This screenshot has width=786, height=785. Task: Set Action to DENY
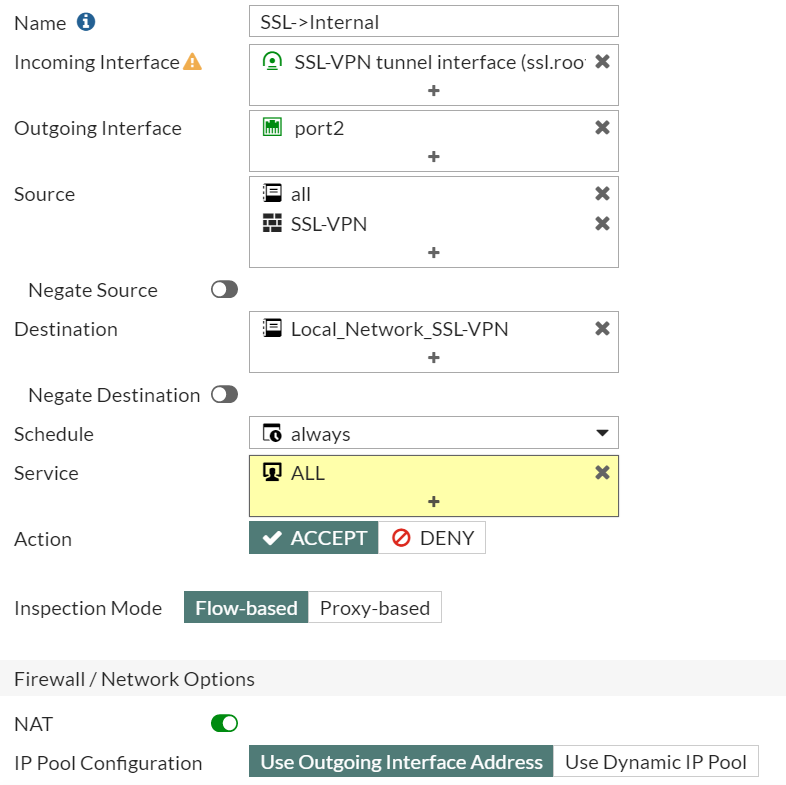(x=432, y=538)
